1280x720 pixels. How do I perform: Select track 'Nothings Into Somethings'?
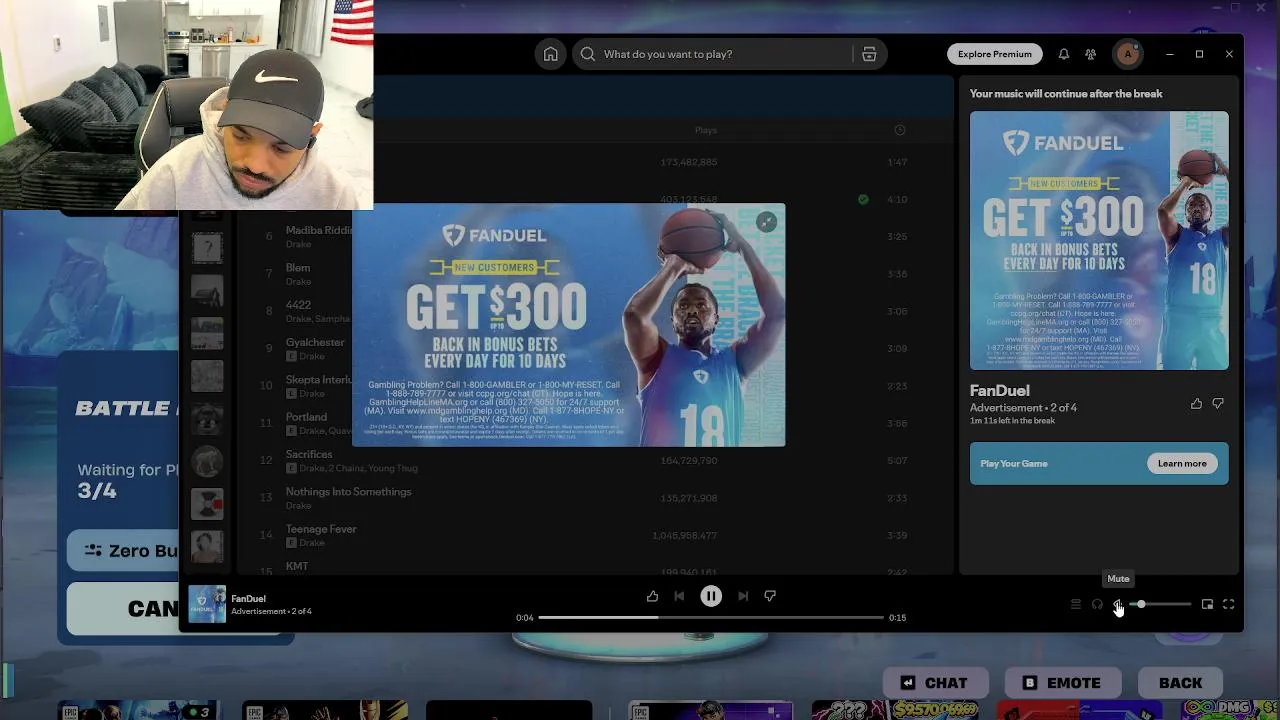(348, 491)
